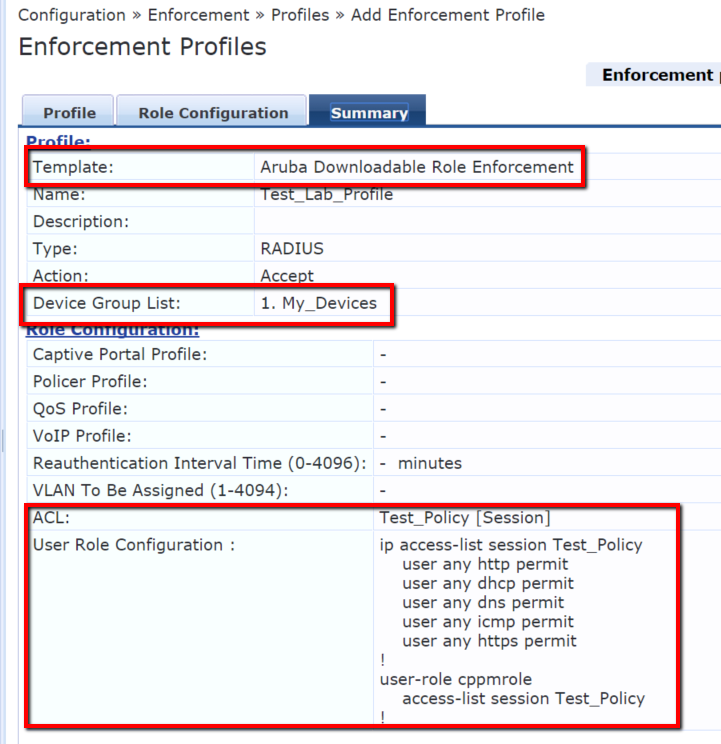Click the user any https permit line

click(x=490, y=641)
